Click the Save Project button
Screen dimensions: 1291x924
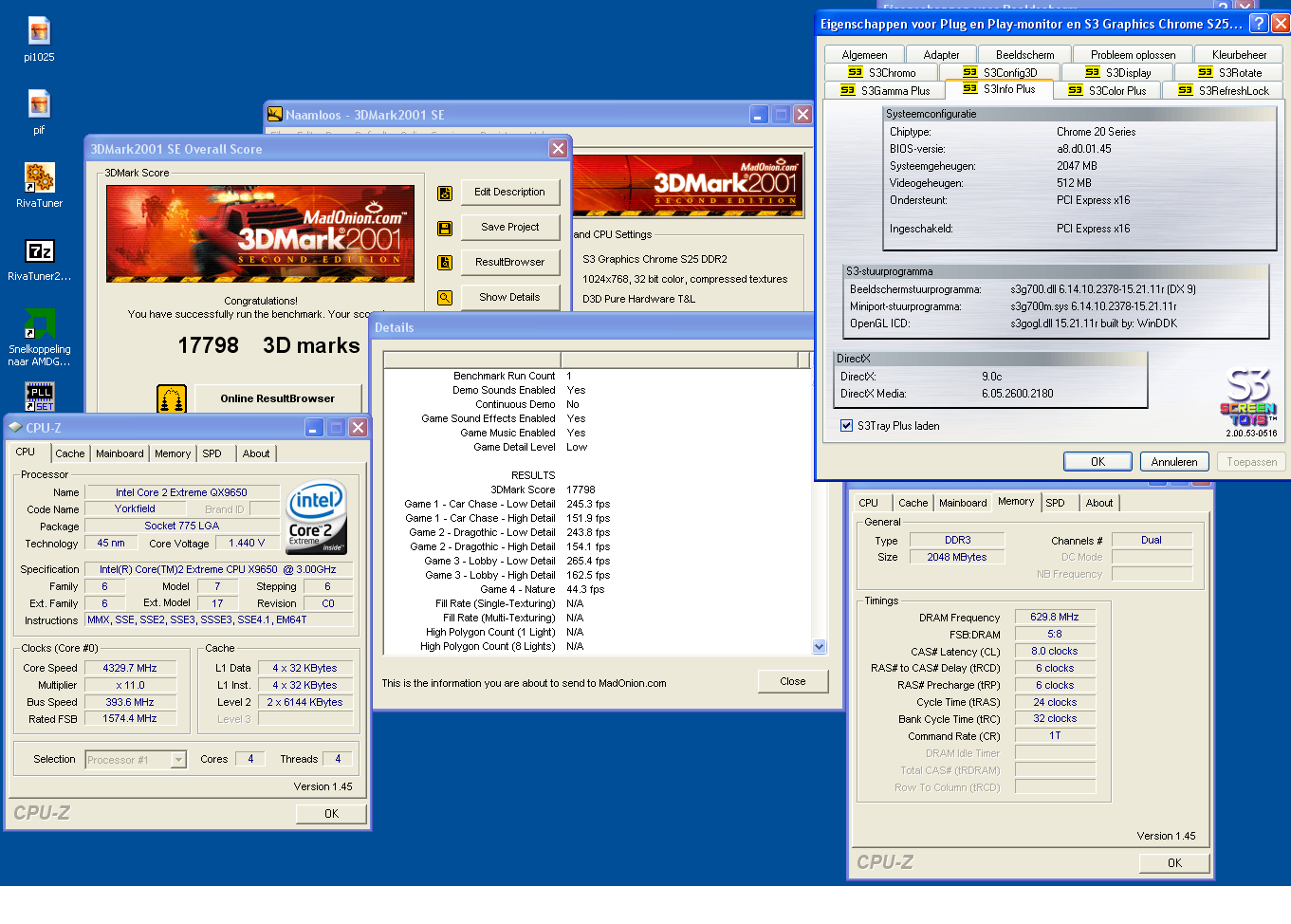click(x=510, y=228)
